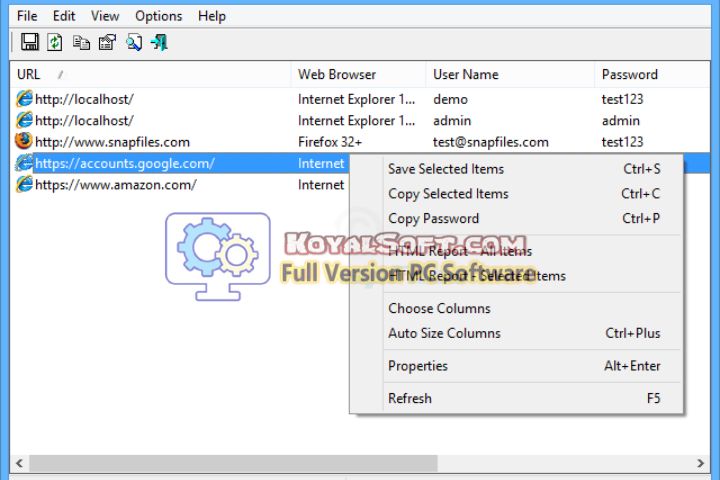This screenshot has height=480, width=720.
Task: Click the Copy Selected Items toolbar icon
Action: [x=81, y=43]
